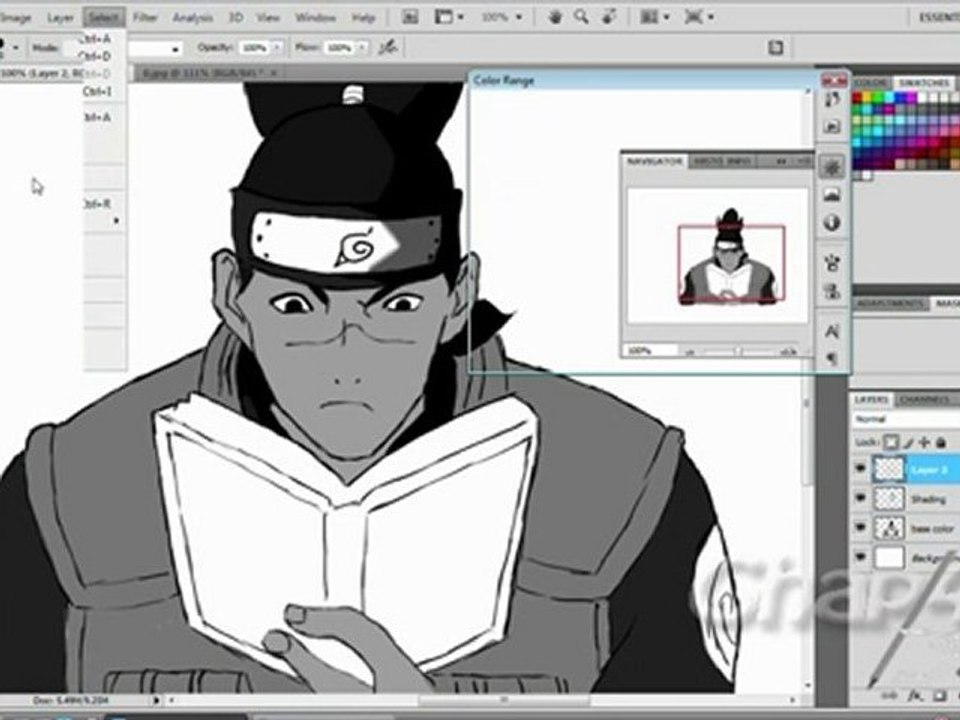Image resolution: width=960 pixels, height=720 pixels.
Task: Open the Image menu
Action: (x=15, y=18)
